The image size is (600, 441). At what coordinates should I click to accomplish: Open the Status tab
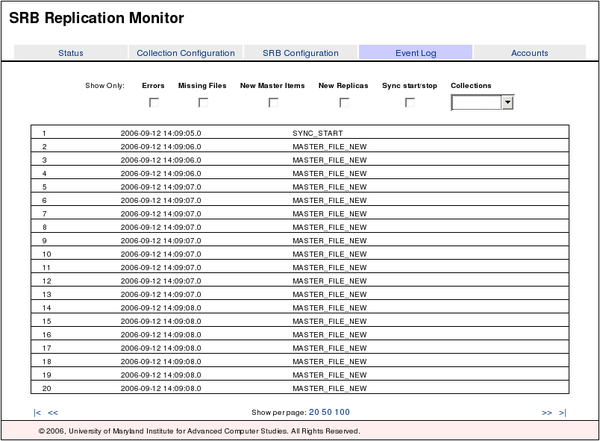[71, 53]
